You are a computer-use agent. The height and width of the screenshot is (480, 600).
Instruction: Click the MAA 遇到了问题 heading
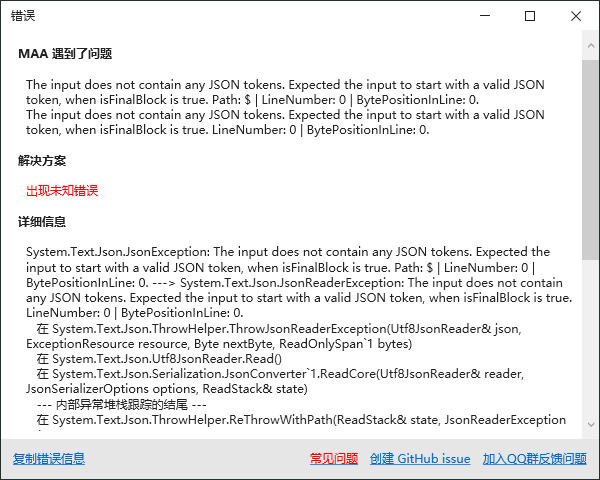click(x=65, y=54)
